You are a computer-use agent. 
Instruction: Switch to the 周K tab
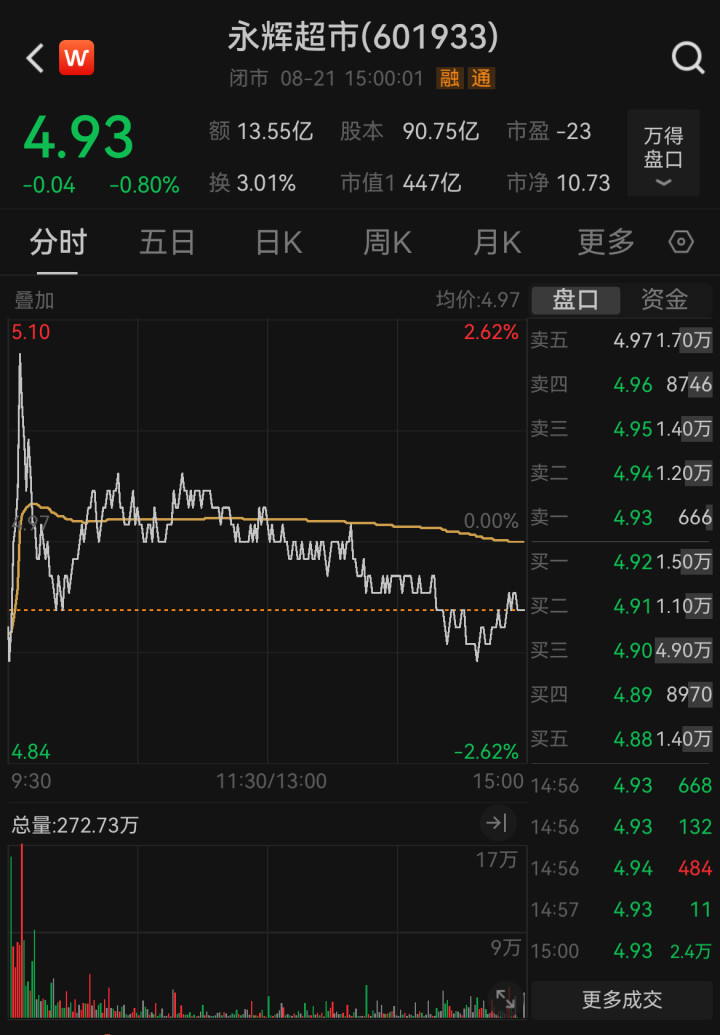click(387, 242)
